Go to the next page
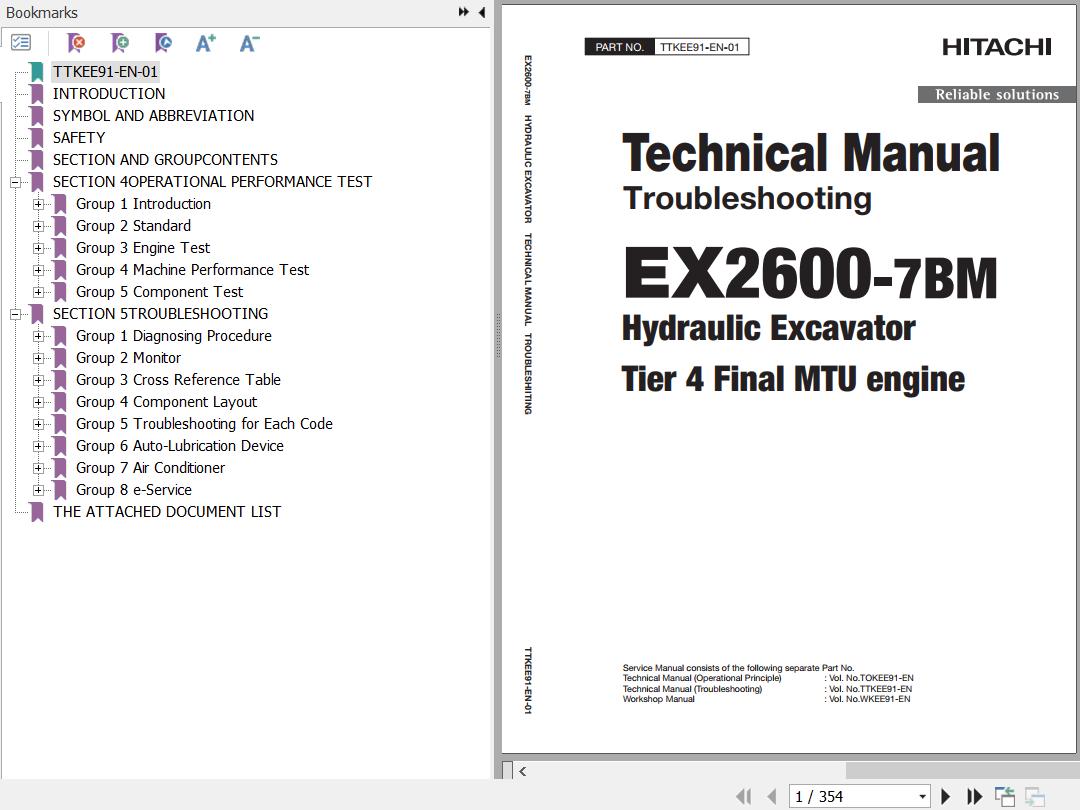This screenshot has height=810, width=1080. click(946, 797)
